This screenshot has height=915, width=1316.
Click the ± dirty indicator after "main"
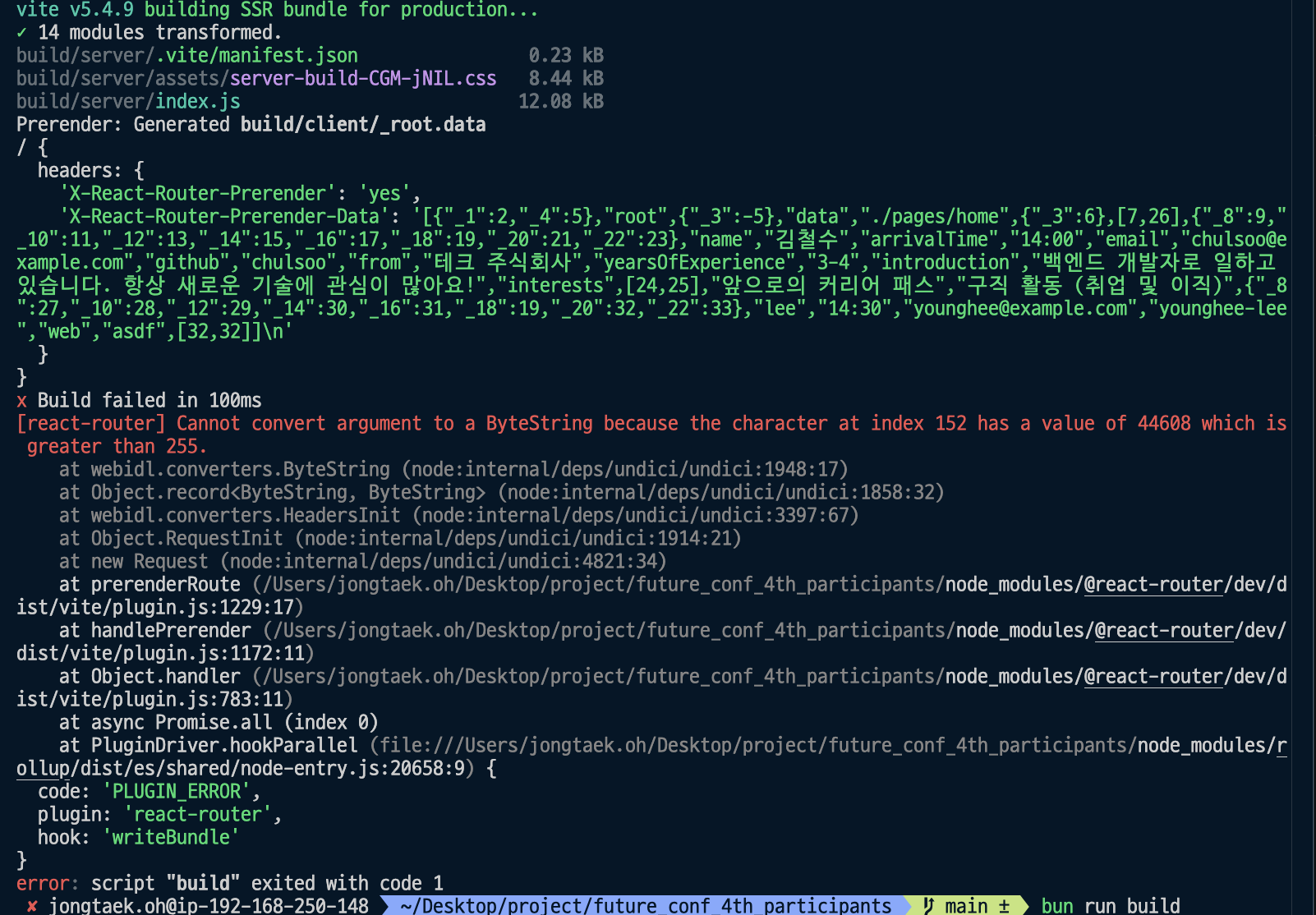click(x=1004, y=906)
